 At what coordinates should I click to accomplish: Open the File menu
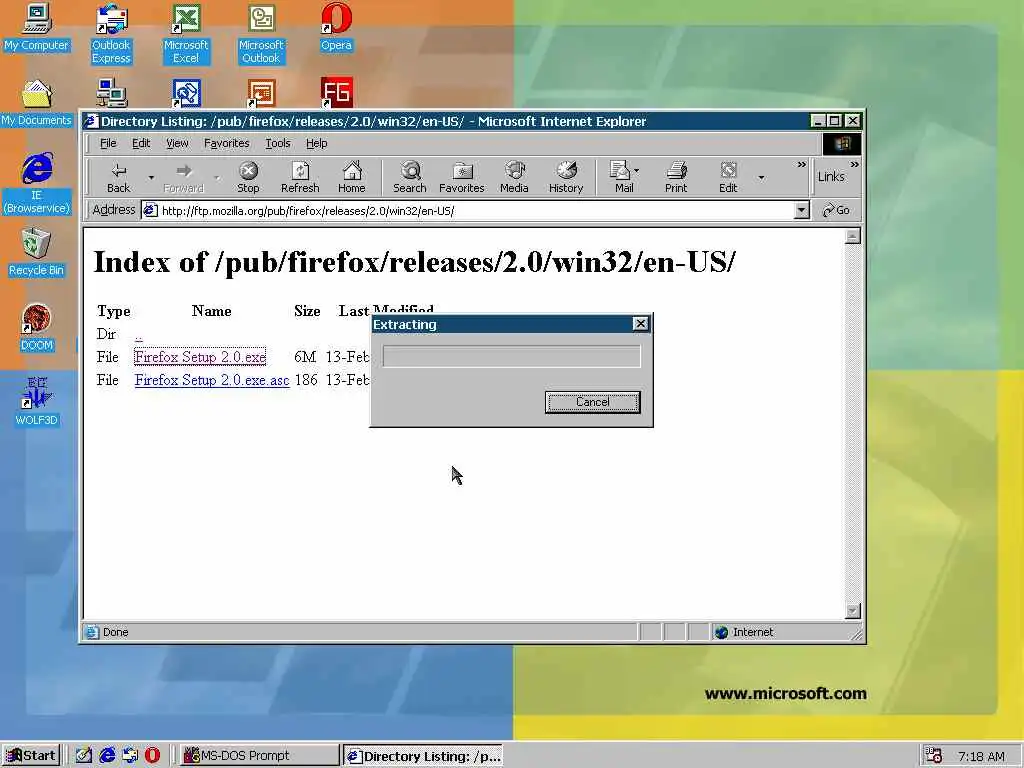click(x=108, y=143)
